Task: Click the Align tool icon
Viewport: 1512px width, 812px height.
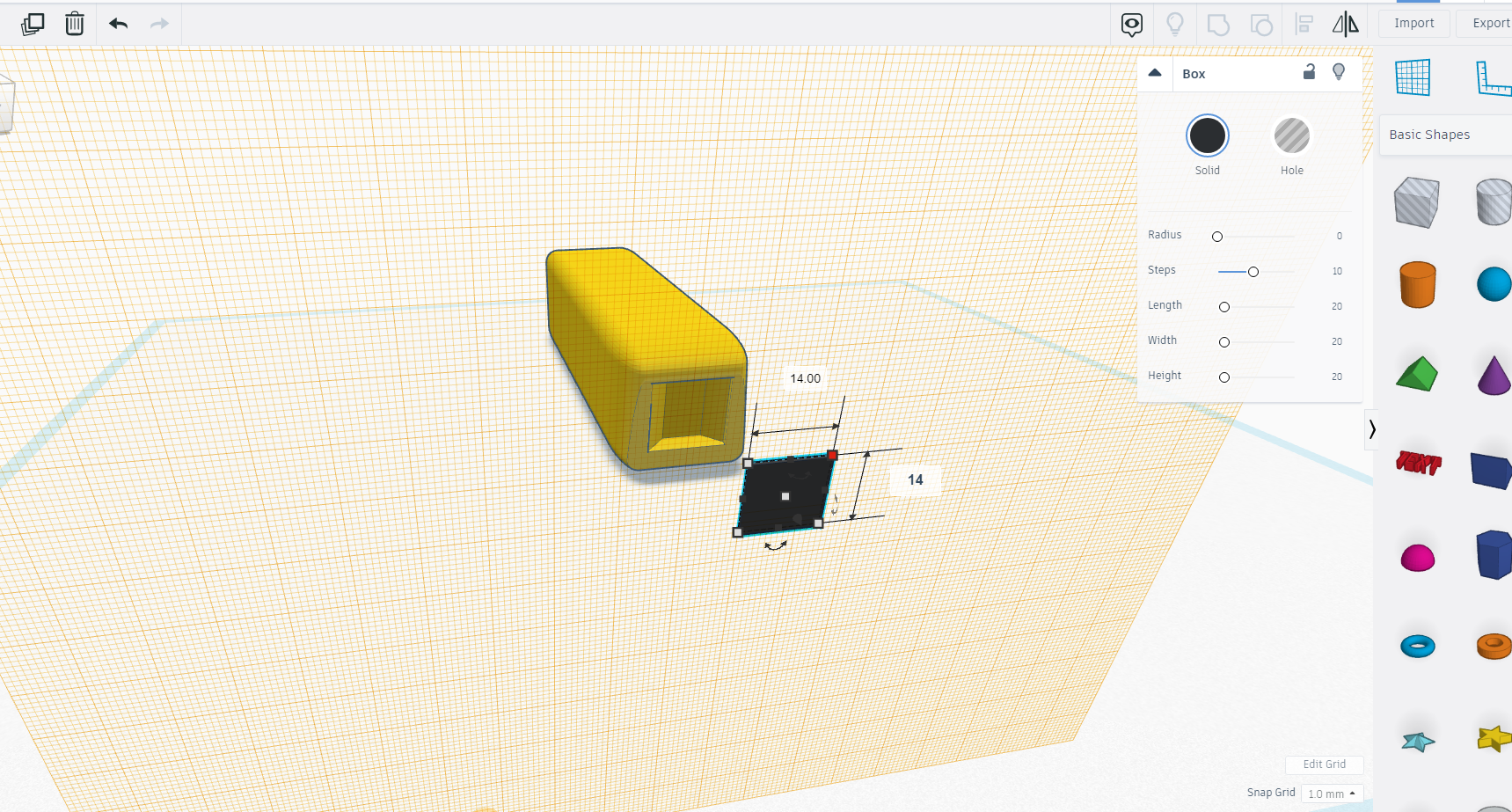Action: point(1304,25)
